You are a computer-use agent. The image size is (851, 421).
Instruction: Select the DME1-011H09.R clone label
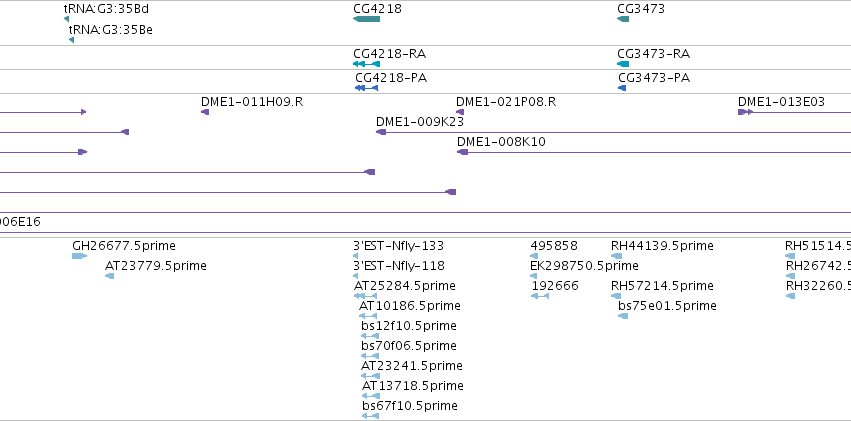click(252, 102)
